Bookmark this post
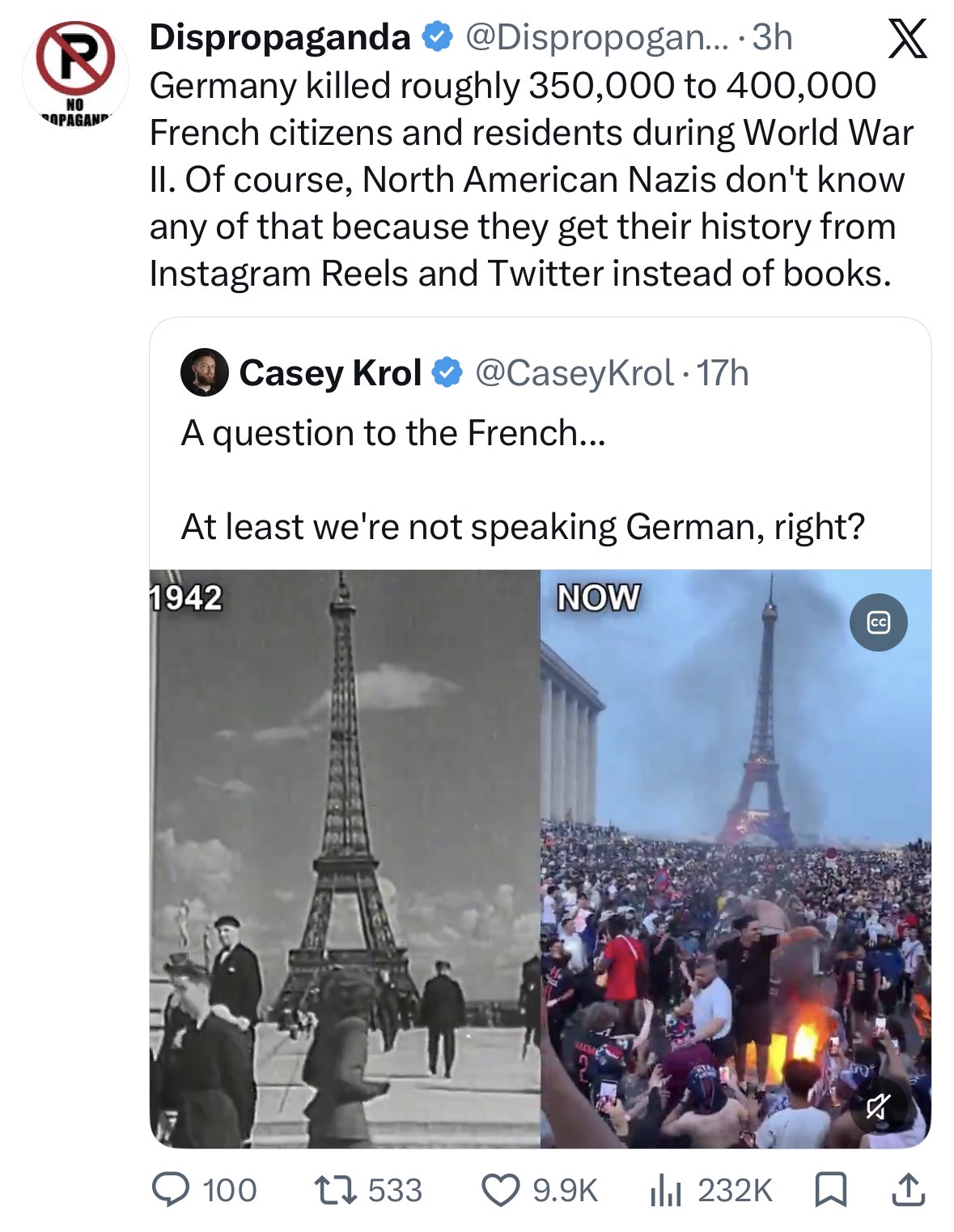This screenshot has width=954, height=1232. point(829,1190)
